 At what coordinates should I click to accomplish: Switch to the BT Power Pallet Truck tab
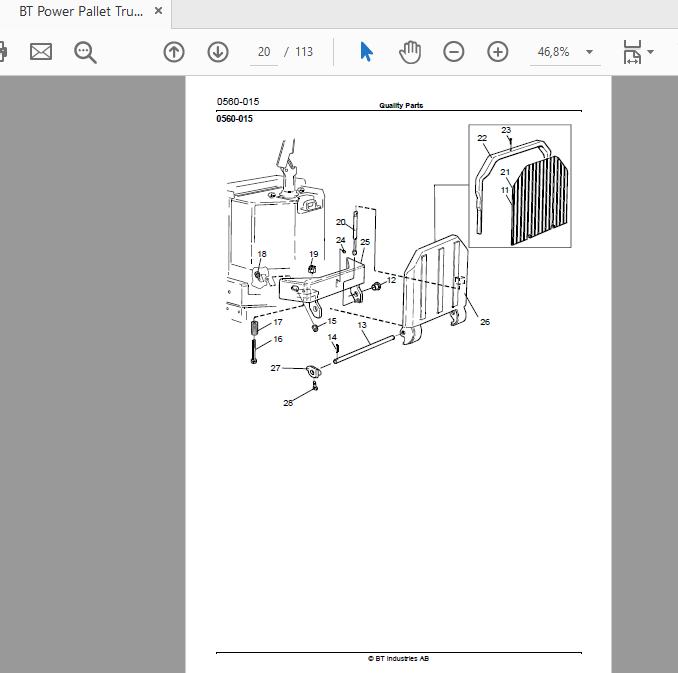[81, 12]
